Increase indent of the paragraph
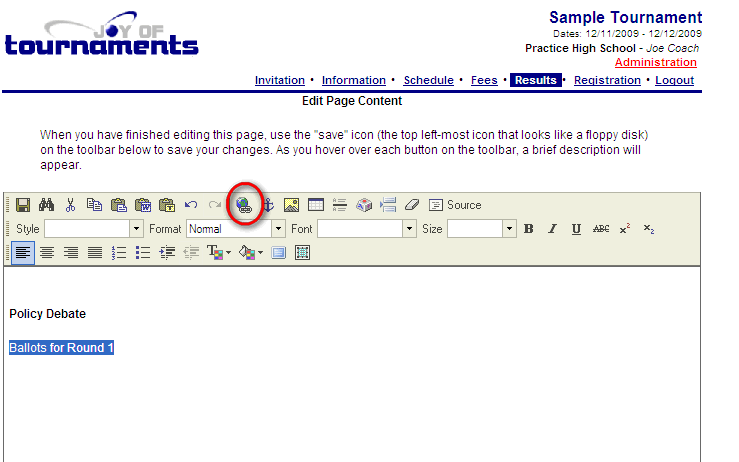 point(167,253)
